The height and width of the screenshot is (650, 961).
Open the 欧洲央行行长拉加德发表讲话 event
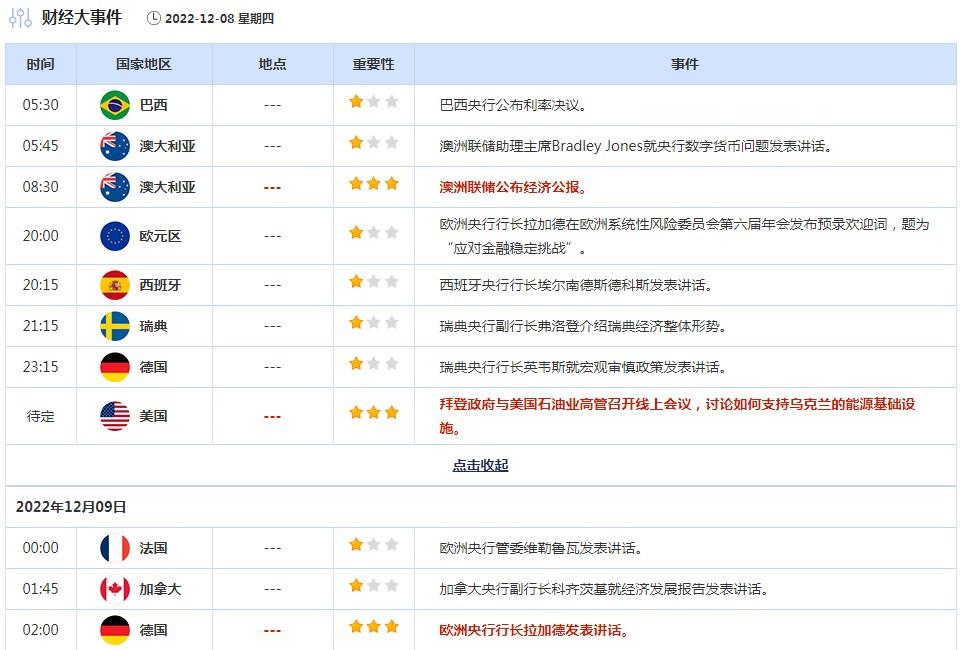tap(535, 630)
